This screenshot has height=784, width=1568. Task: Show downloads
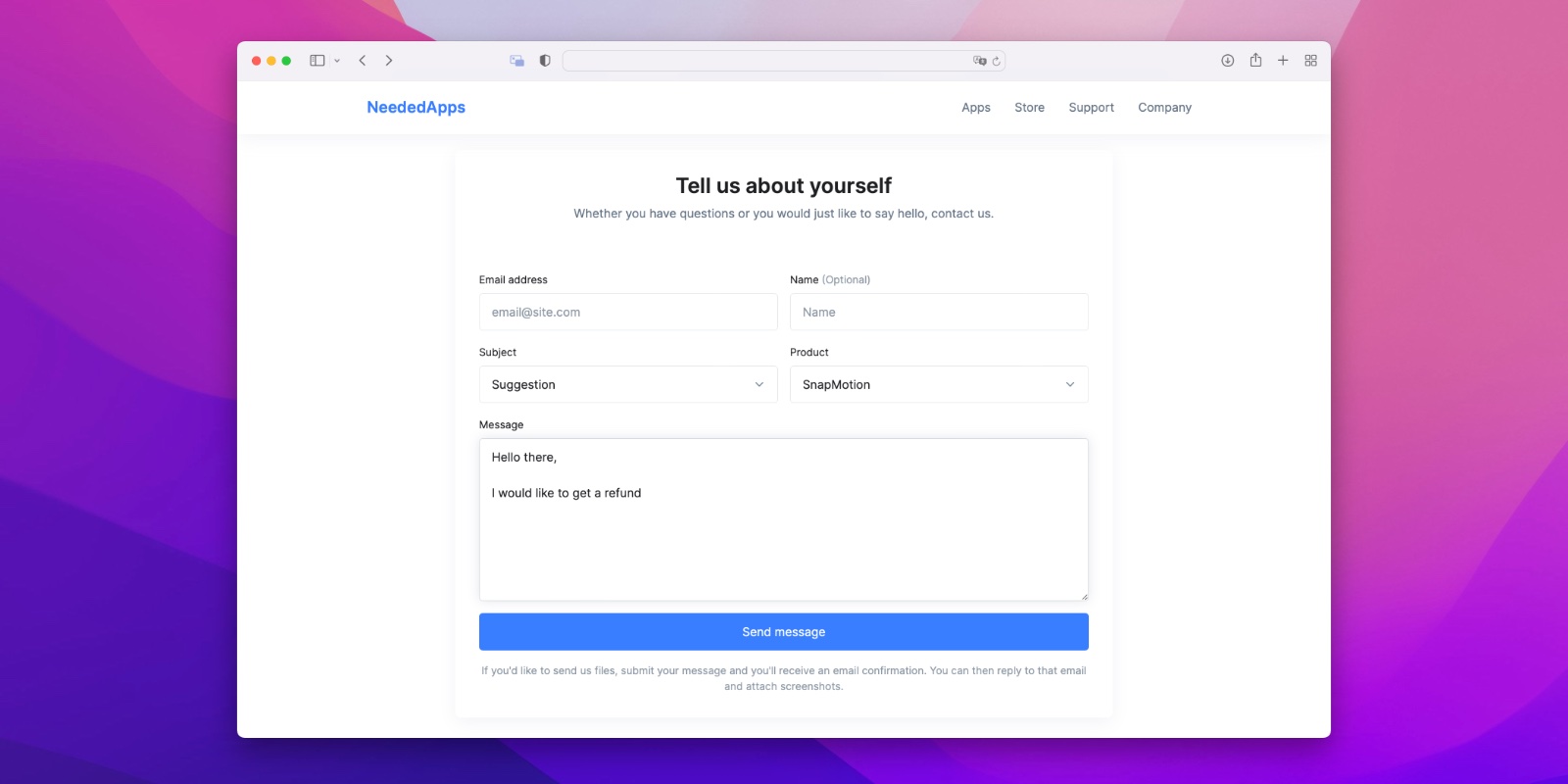pos(1227,61)
